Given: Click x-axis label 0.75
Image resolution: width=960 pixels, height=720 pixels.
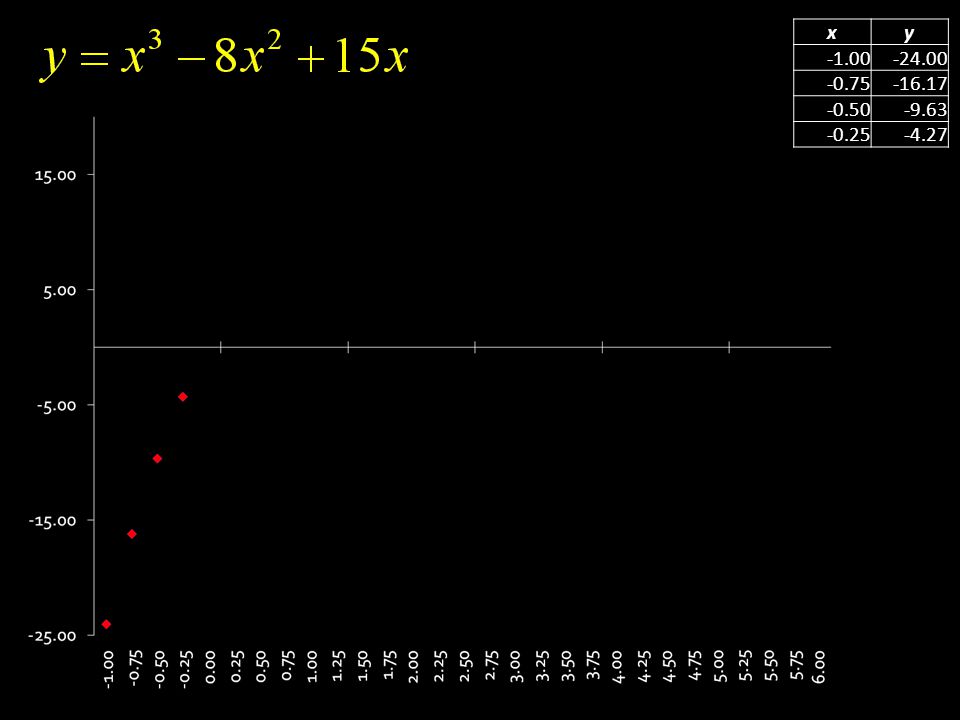Looking at the screenshot, I should 287,666.
